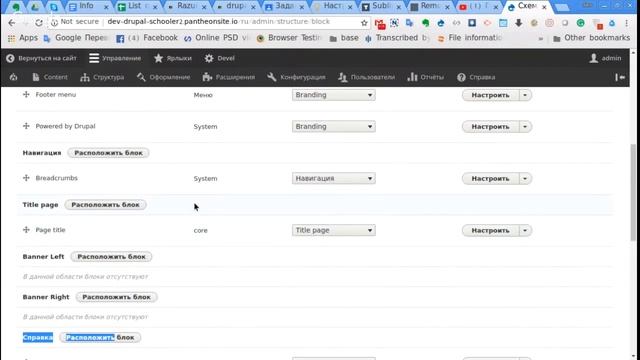
Task: Open the Управление menu toggle
Action: click(x=115, y=58)
